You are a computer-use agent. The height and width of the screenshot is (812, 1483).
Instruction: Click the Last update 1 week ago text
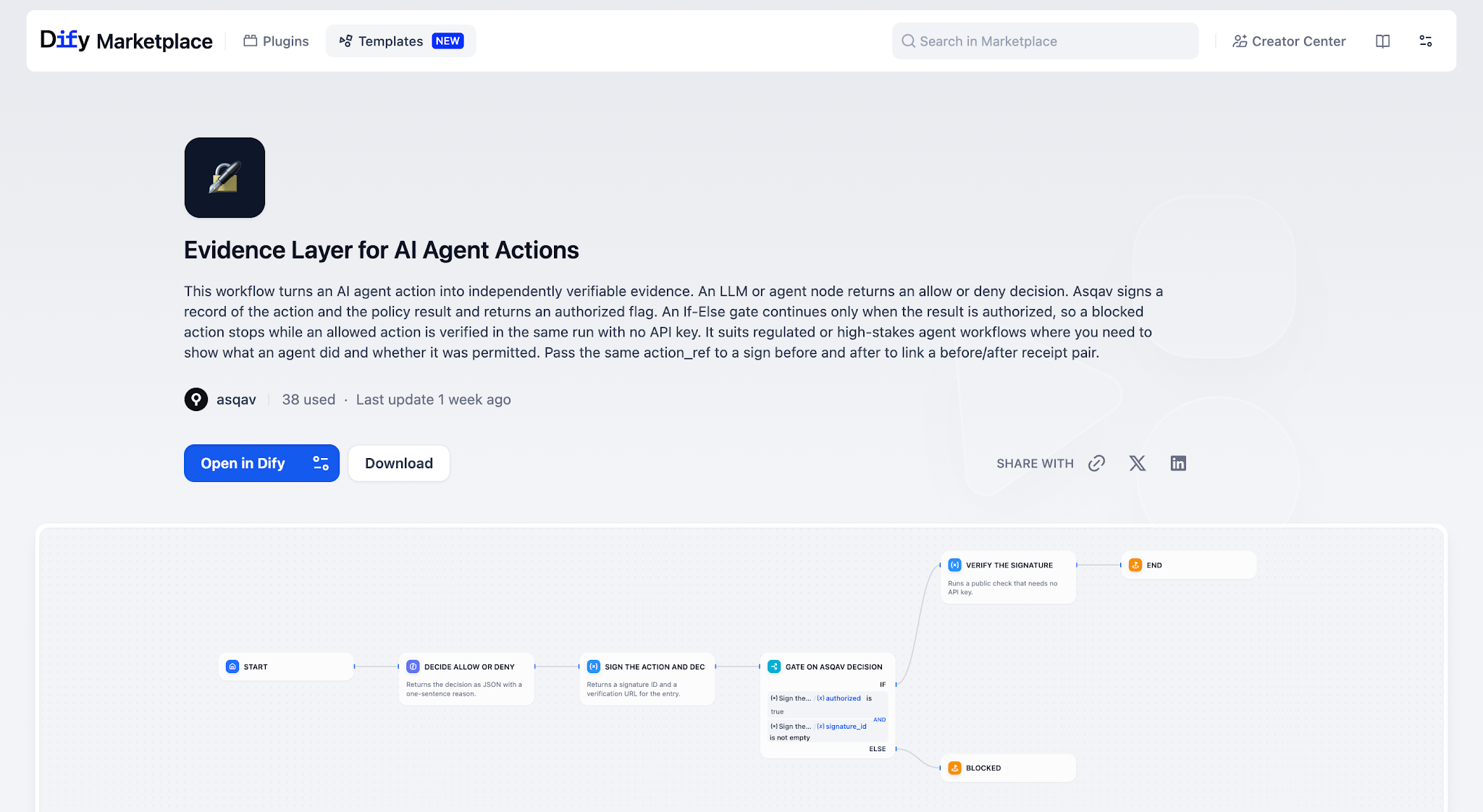[x=433, y=399]
